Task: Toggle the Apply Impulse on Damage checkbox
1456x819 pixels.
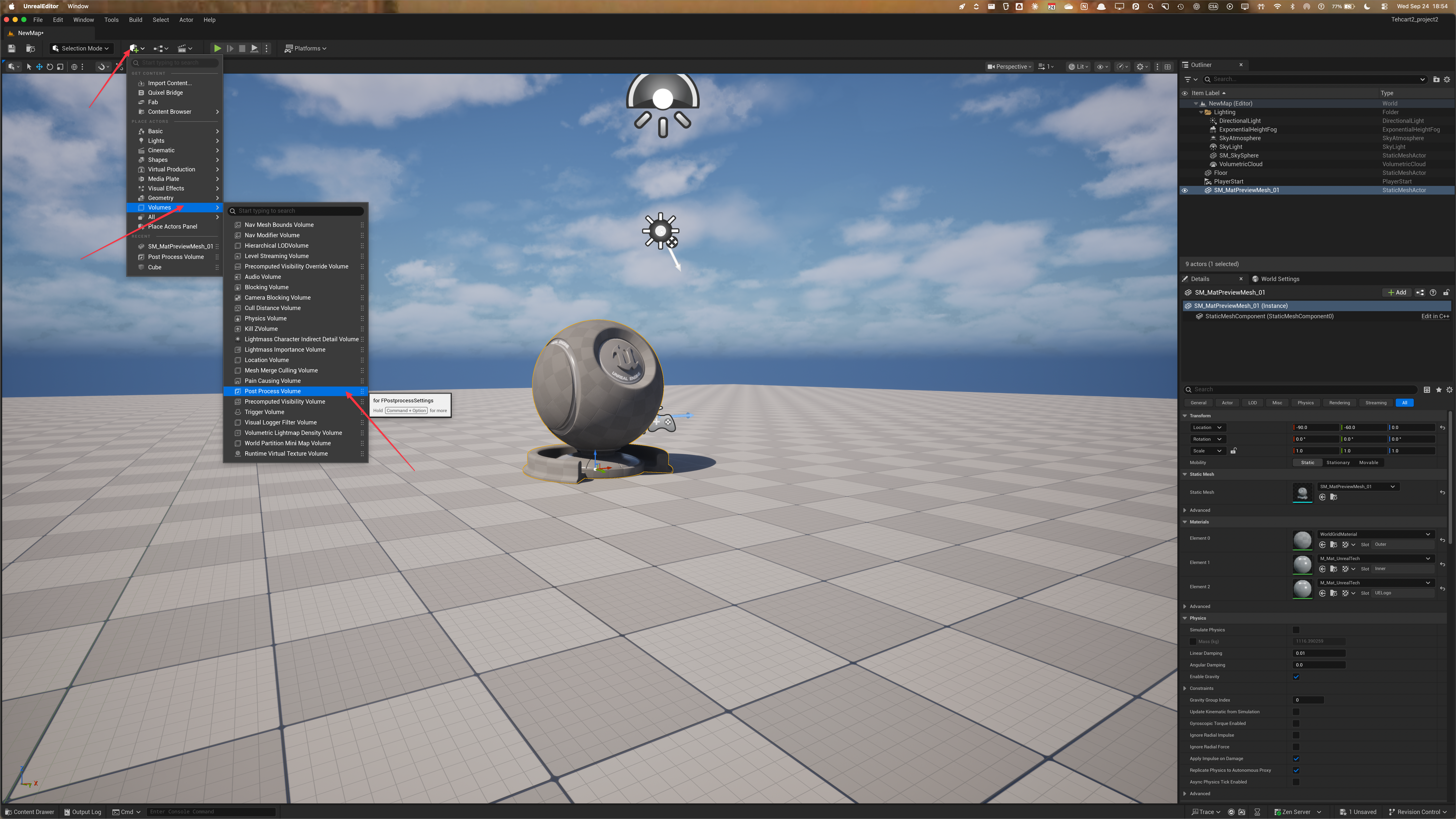Action: click(x=1296, y=759)
